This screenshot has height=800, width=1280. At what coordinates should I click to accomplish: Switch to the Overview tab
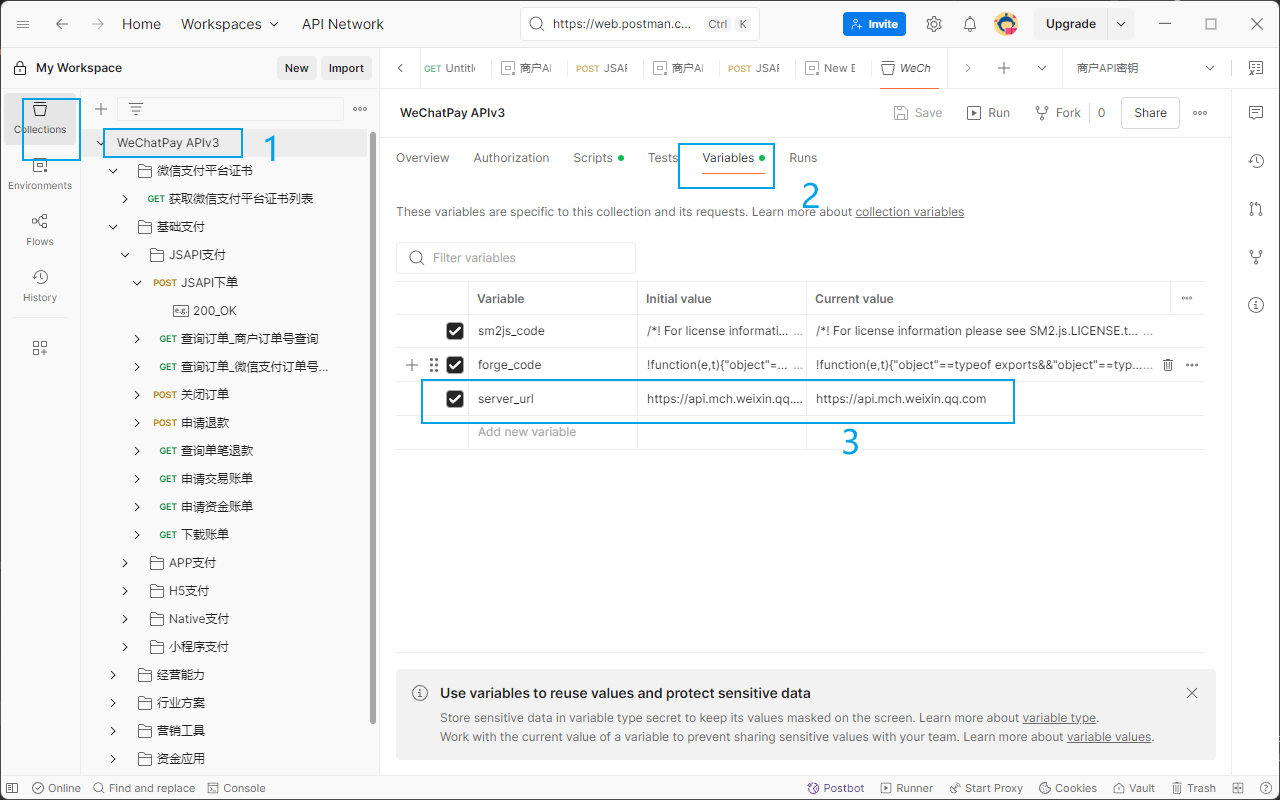[x=423, y=158]
